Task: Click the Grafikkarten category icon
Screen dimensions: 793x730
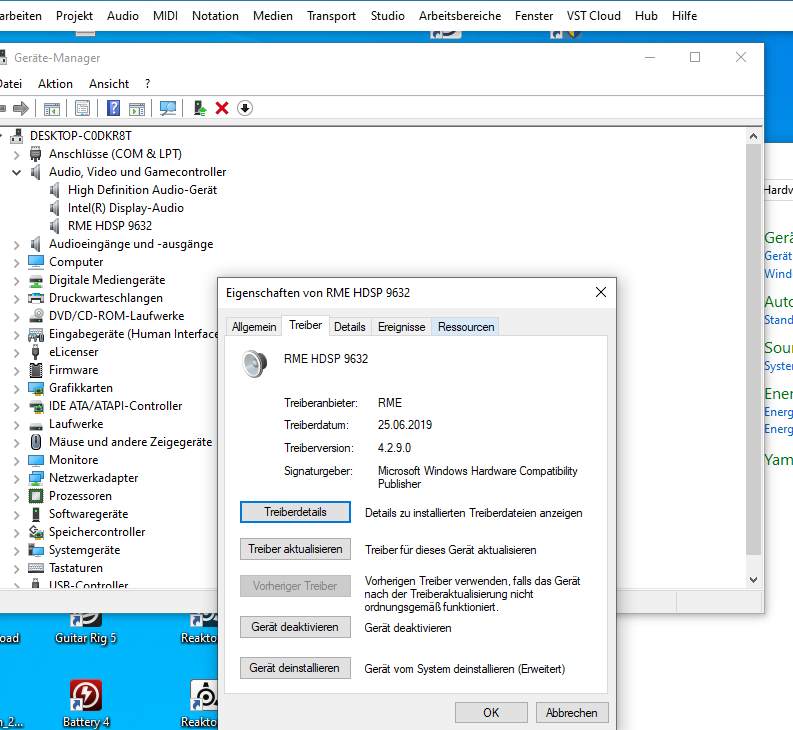Action: click(36, 389)
